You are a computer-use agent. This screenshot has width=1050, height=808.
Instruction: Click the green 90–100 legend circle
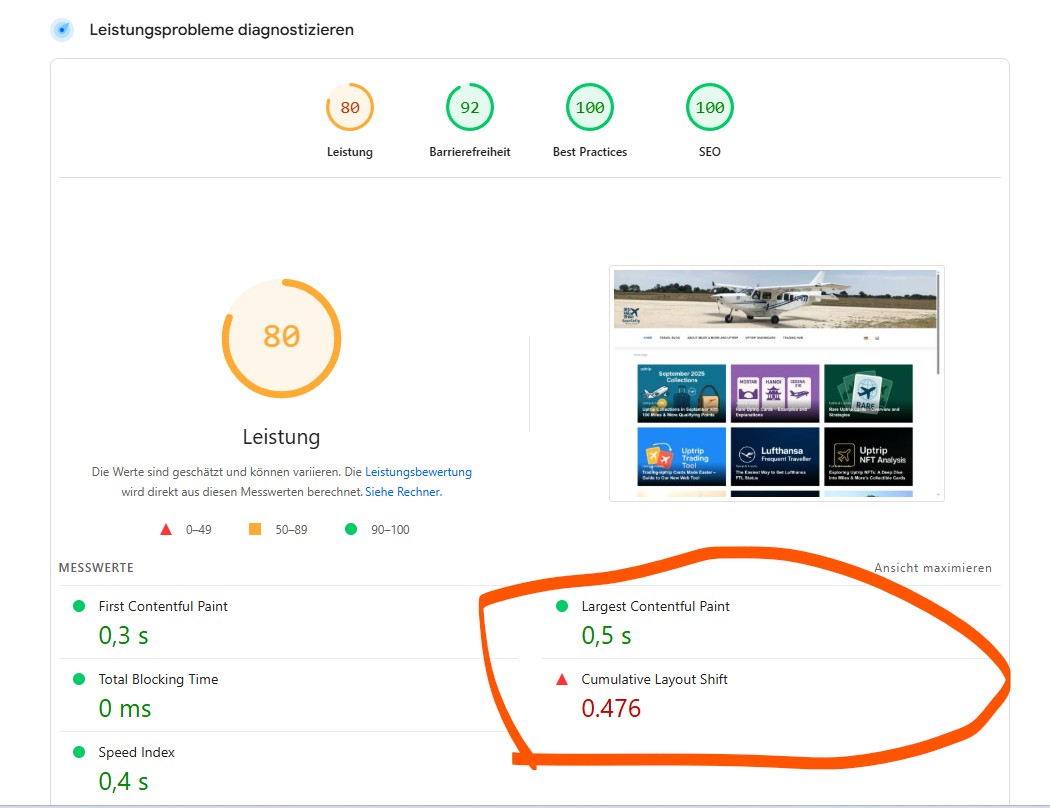pos(351,530)
